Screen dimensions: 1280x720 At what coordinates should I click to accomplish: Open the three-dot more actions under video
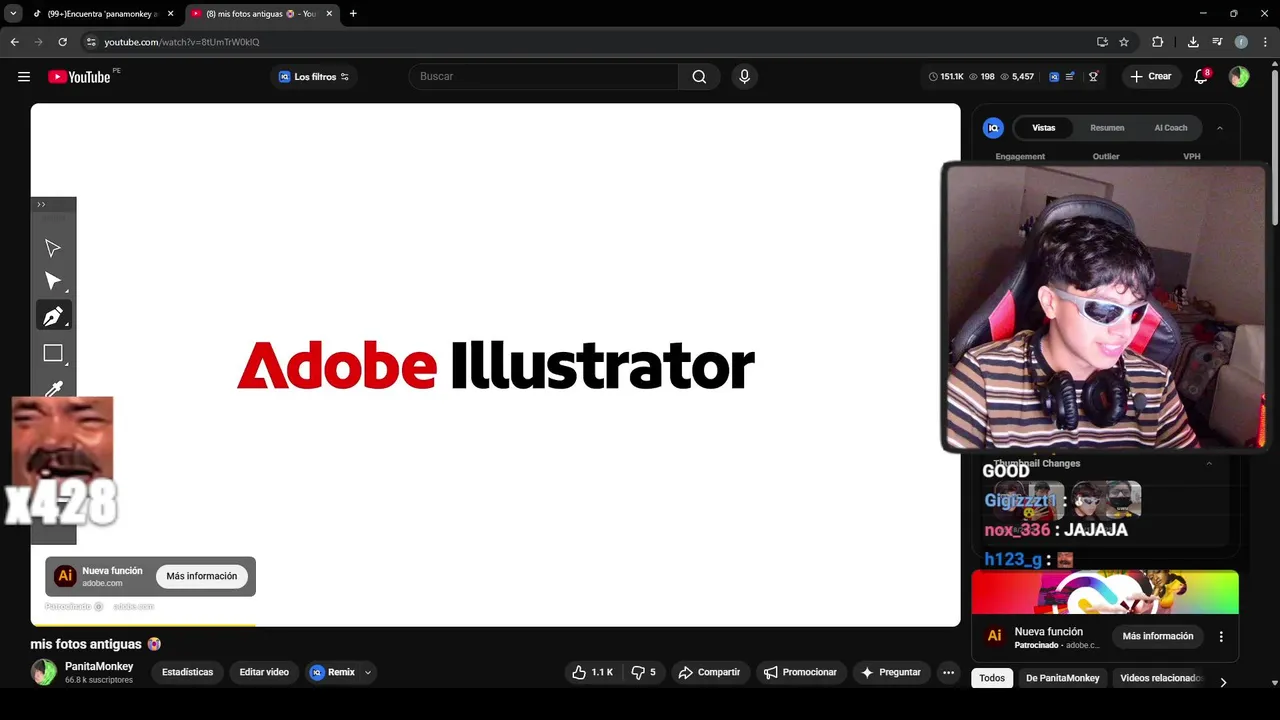(x=948, y=672)
